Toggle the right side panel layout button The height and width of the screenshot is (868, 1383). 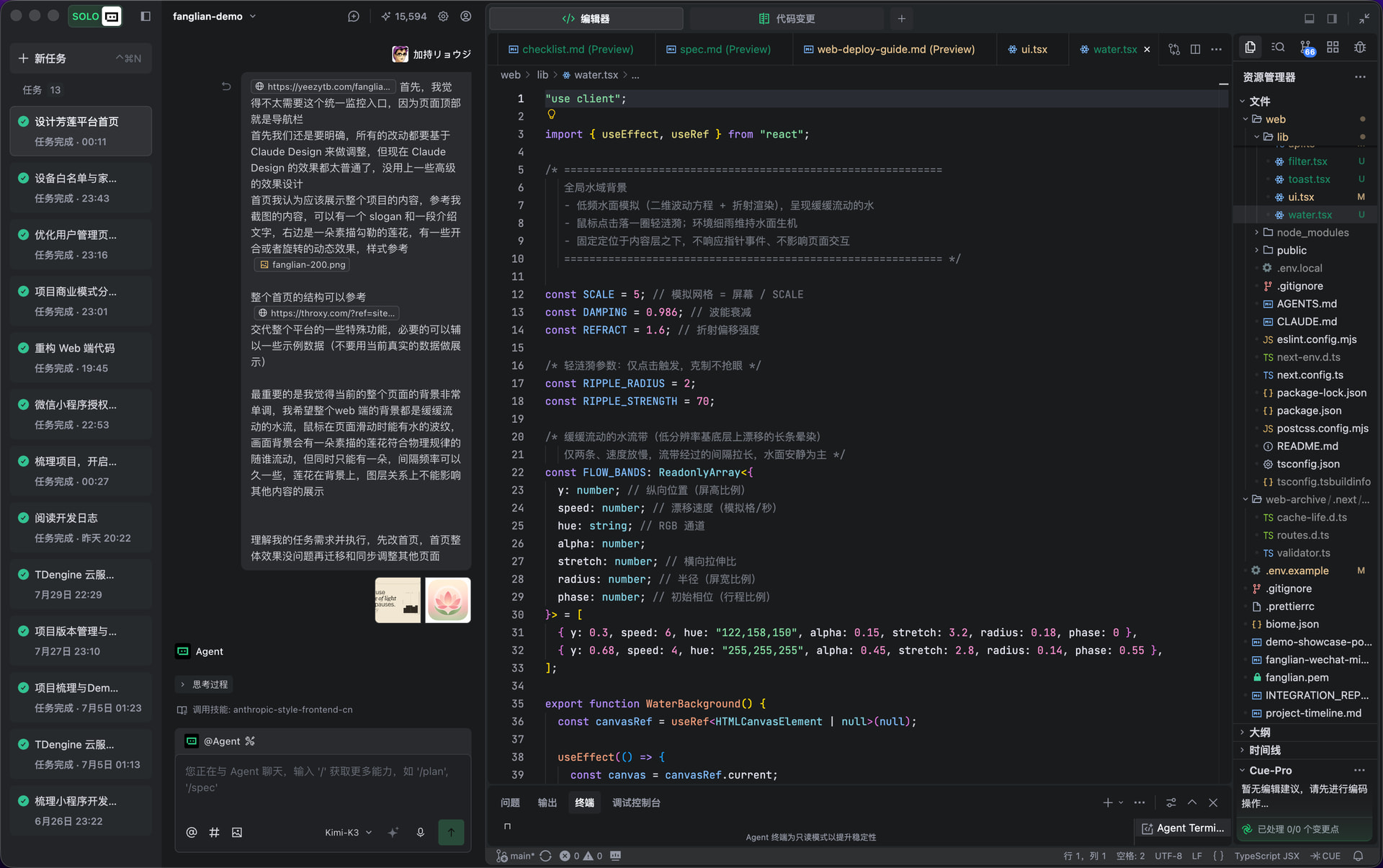pyautogui.click(x=1332, y=19)
